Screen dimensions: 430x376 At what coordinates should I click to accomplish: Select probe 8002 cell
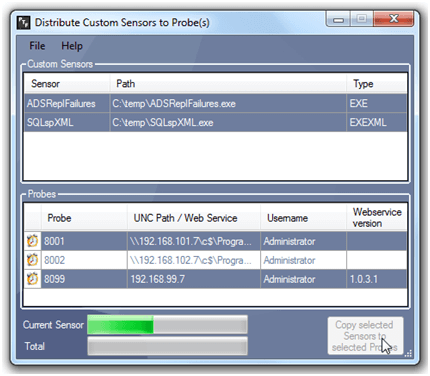(84, 260)
